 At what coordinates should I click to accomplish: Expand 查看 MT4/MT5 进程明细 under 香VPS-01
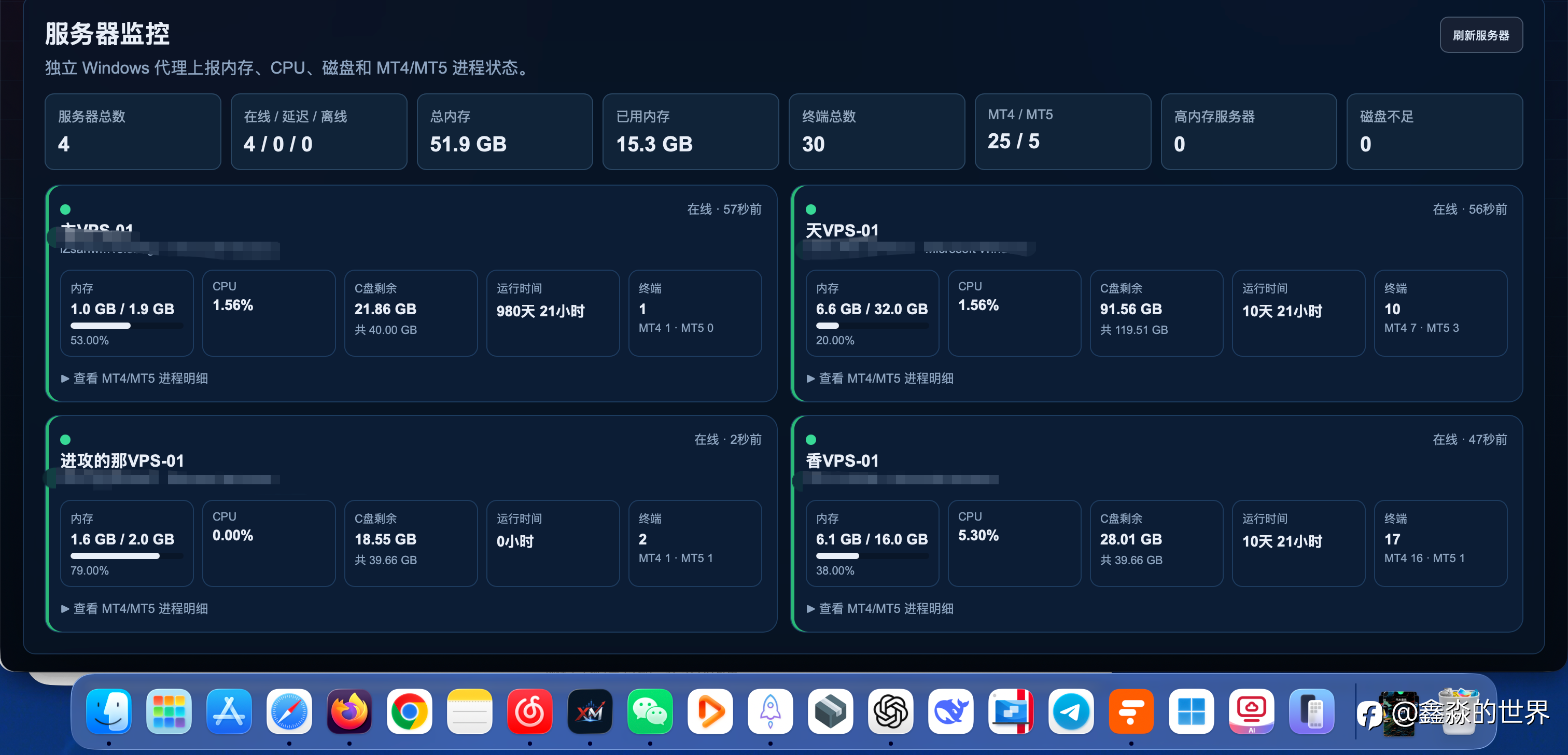point(880,608)
